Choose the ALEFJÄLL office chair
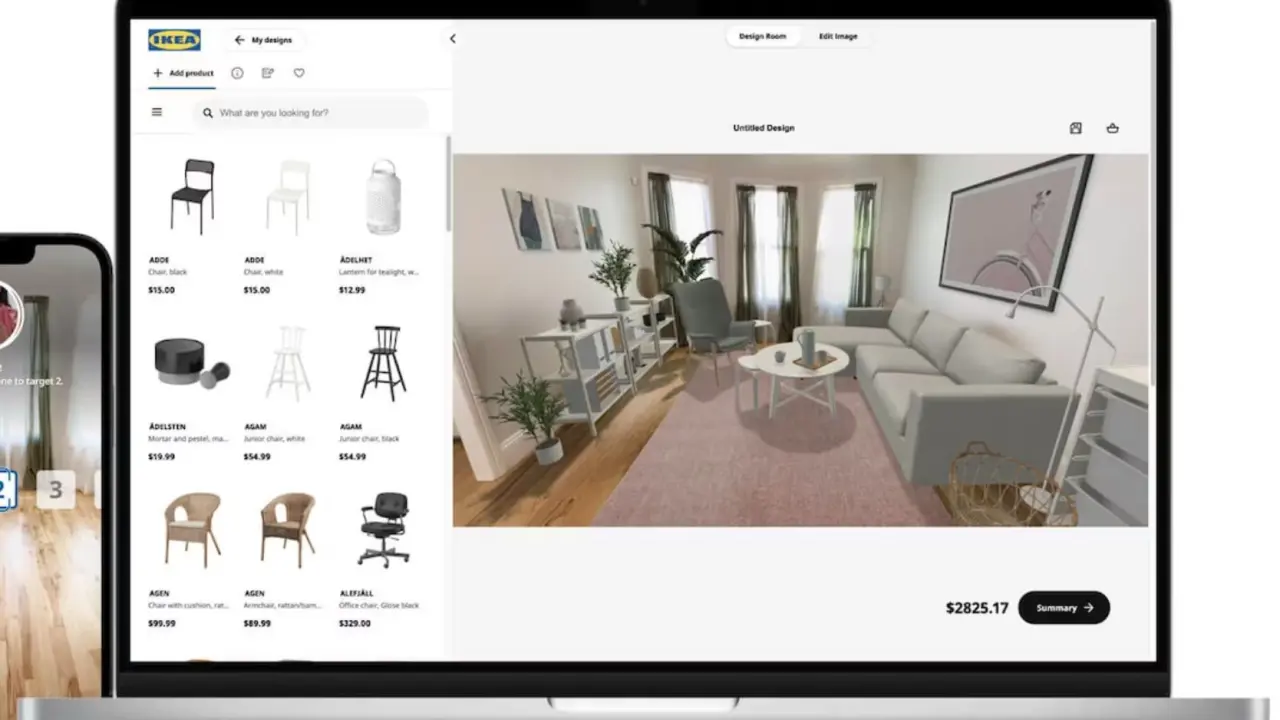The width and height of the screenshot is (1280, 720). [x=384, y=529]
